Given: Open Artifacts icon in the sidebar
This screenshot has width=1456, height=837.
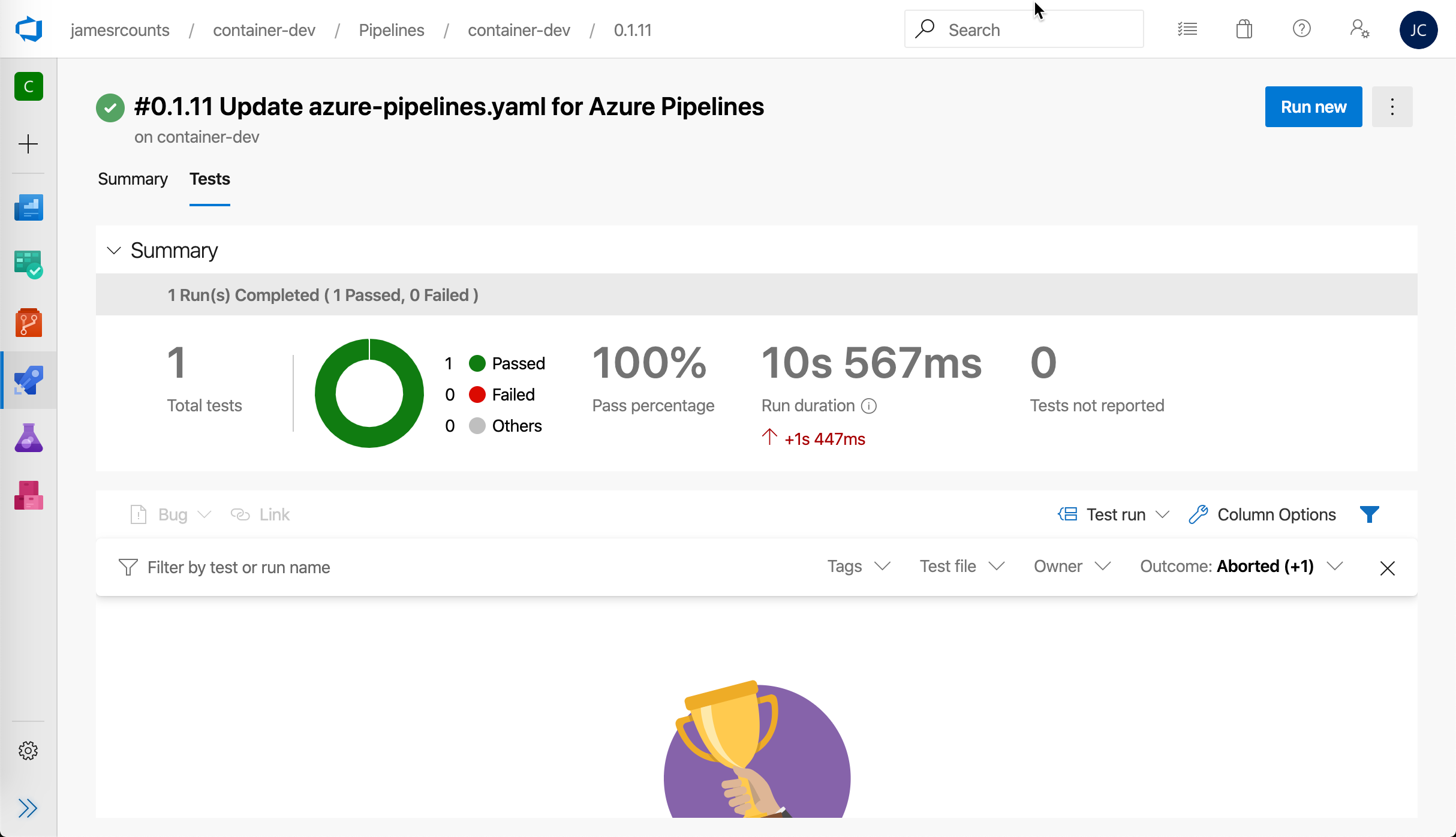Looking at the screenshot, I should pyautogui.click(x=29, y=495).
